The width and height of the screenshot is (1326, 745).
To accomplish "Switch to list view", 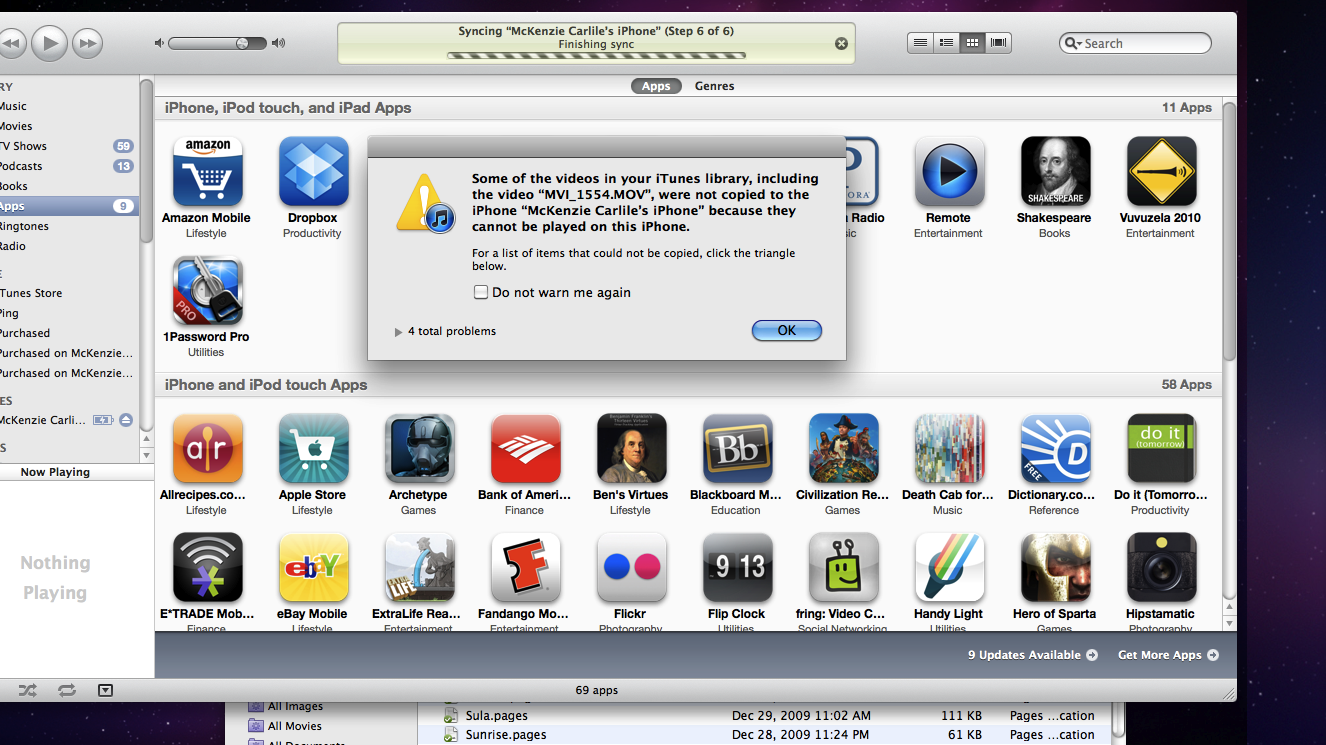I will tap(920, 43).
